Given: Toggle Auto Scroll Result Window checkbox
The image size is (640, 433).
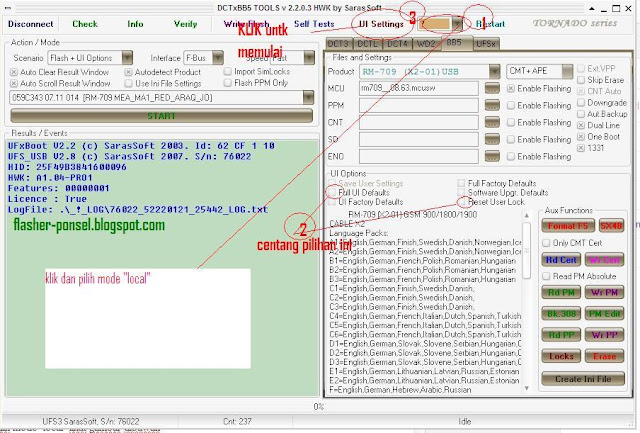Looking at the screenshot, I should (14, 83).
